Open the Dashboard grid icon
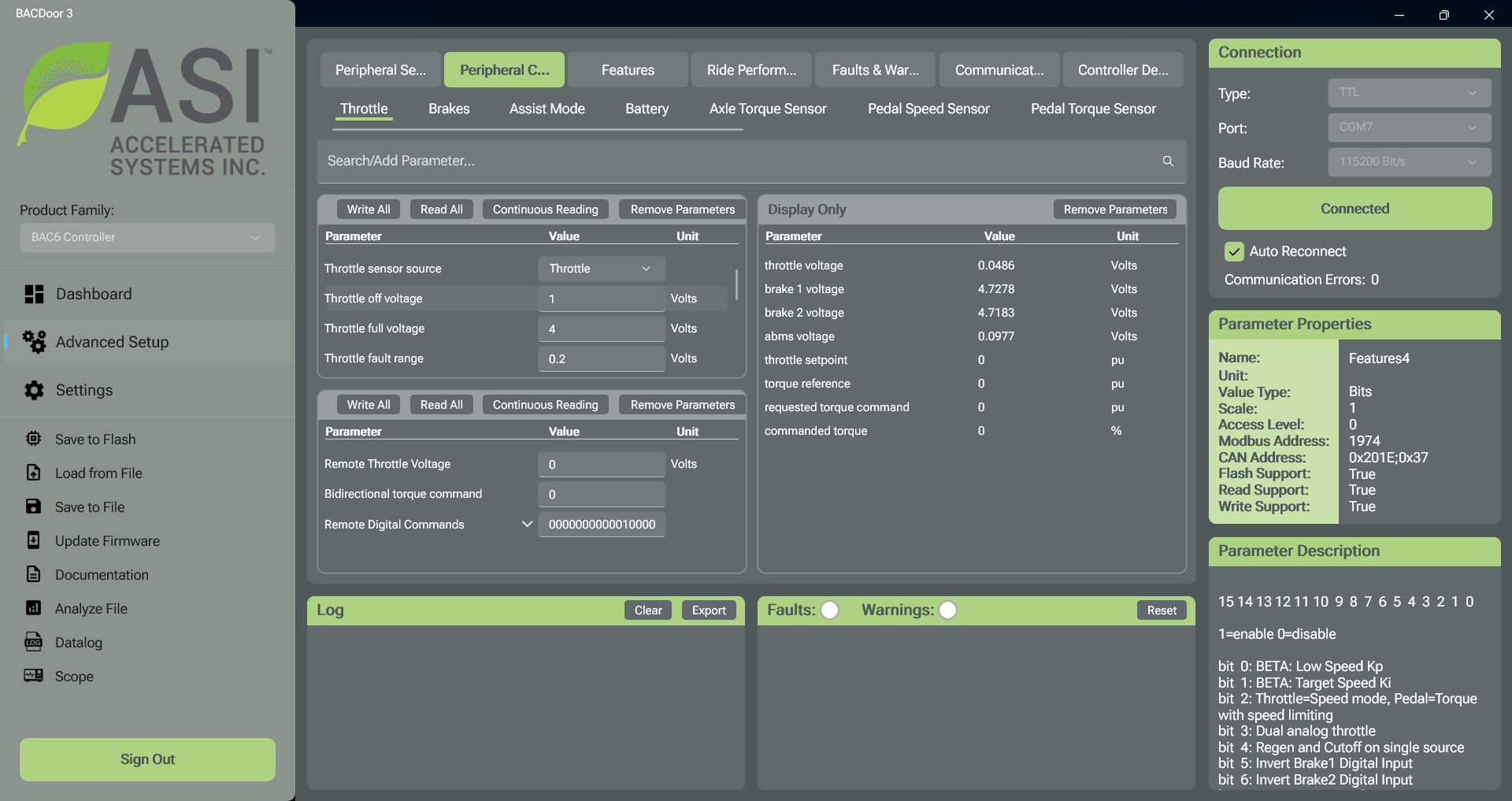1512x801 pixels. pyautogui.click(x=34, y=294)
